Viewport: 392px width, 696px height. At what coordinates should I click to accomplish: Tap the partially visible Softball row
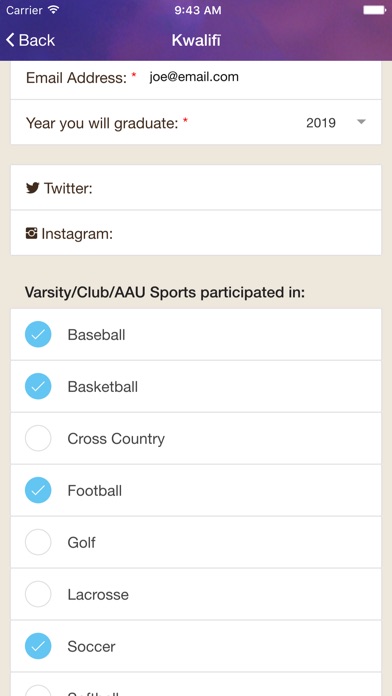point(196,684)
